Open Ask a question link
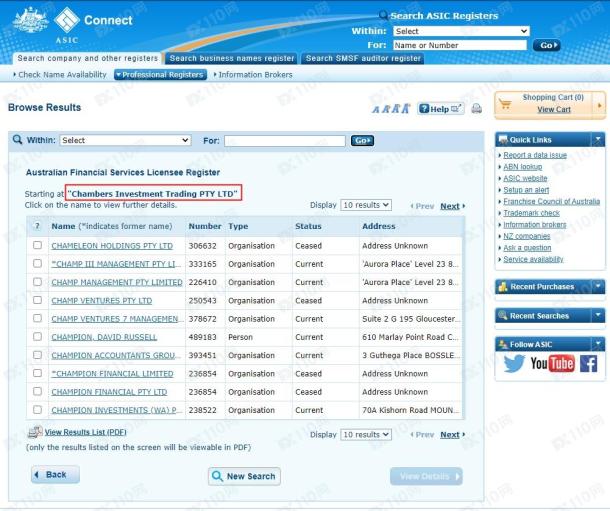Image resolution: width=610 pixels, height=511 pixels. [527, 247]
